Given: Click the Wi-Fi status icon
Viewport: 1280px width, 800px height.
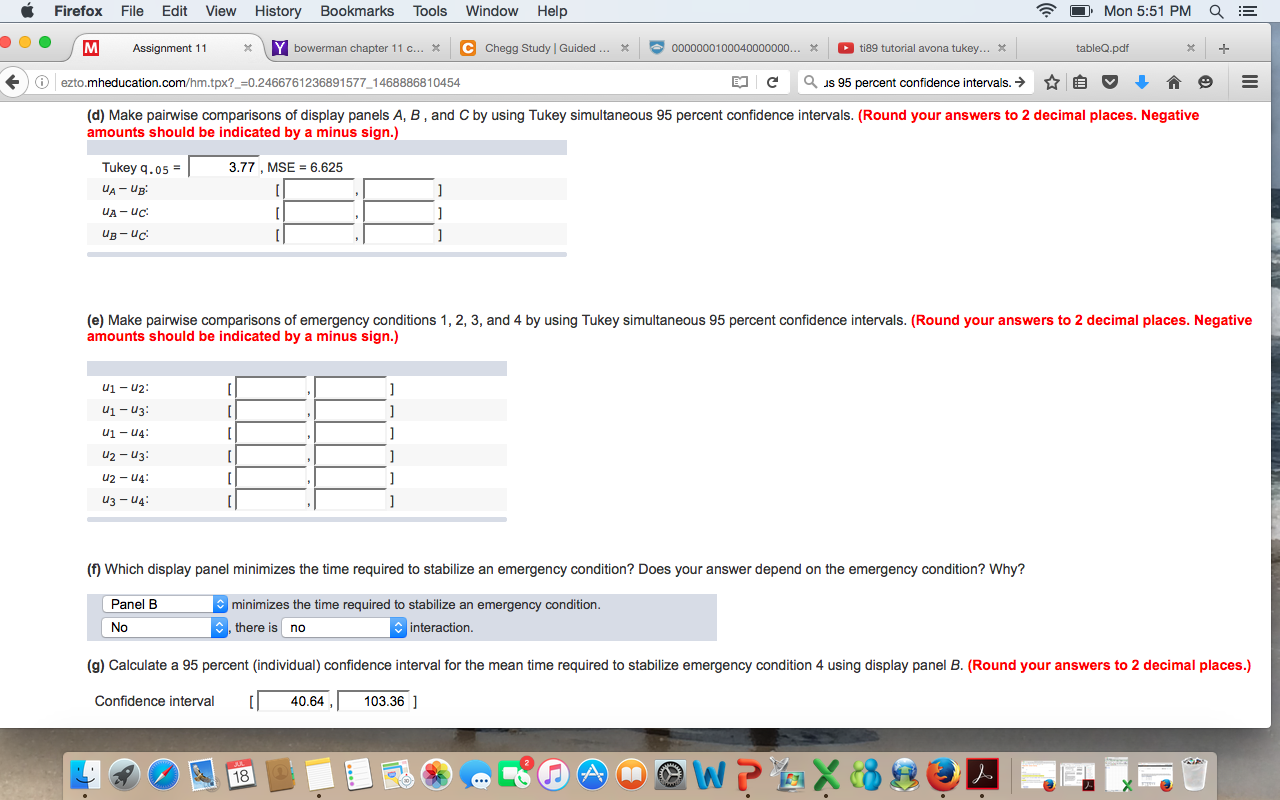Looking at the screenshot, I should click(x=1047, y=11).
